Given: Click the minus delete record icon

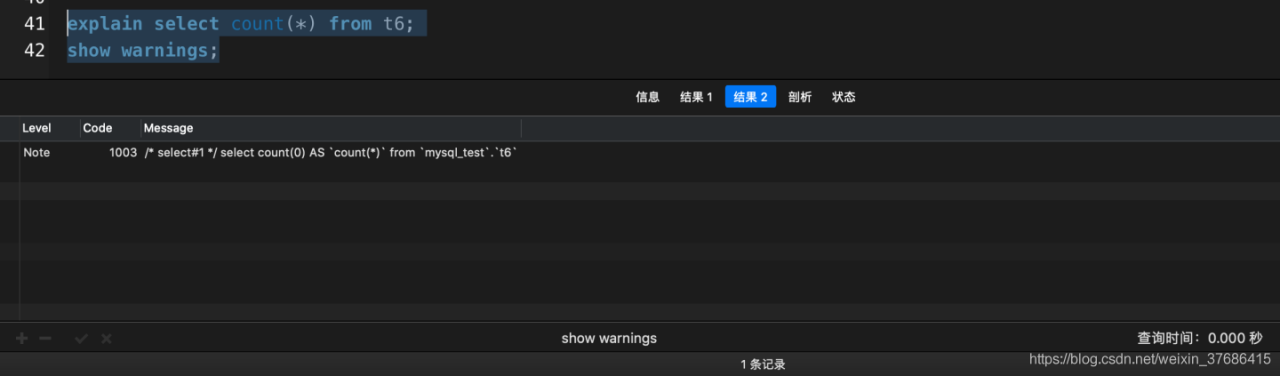Looking at the screenshot, I should [x=45, y=339].
